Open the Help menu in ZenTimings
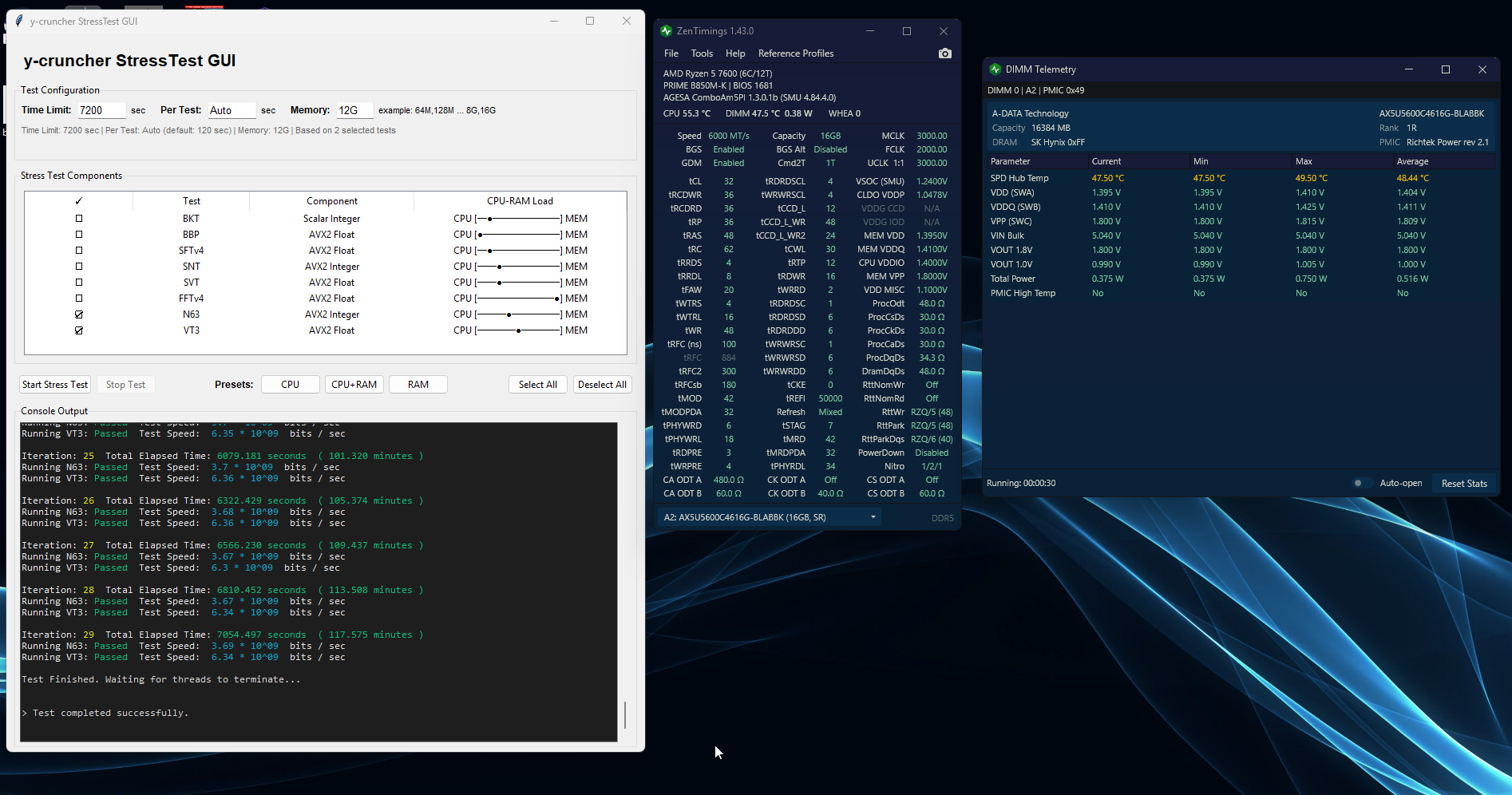The width and height of the screenshot is (1512, 795). click(x=735, y=53)
